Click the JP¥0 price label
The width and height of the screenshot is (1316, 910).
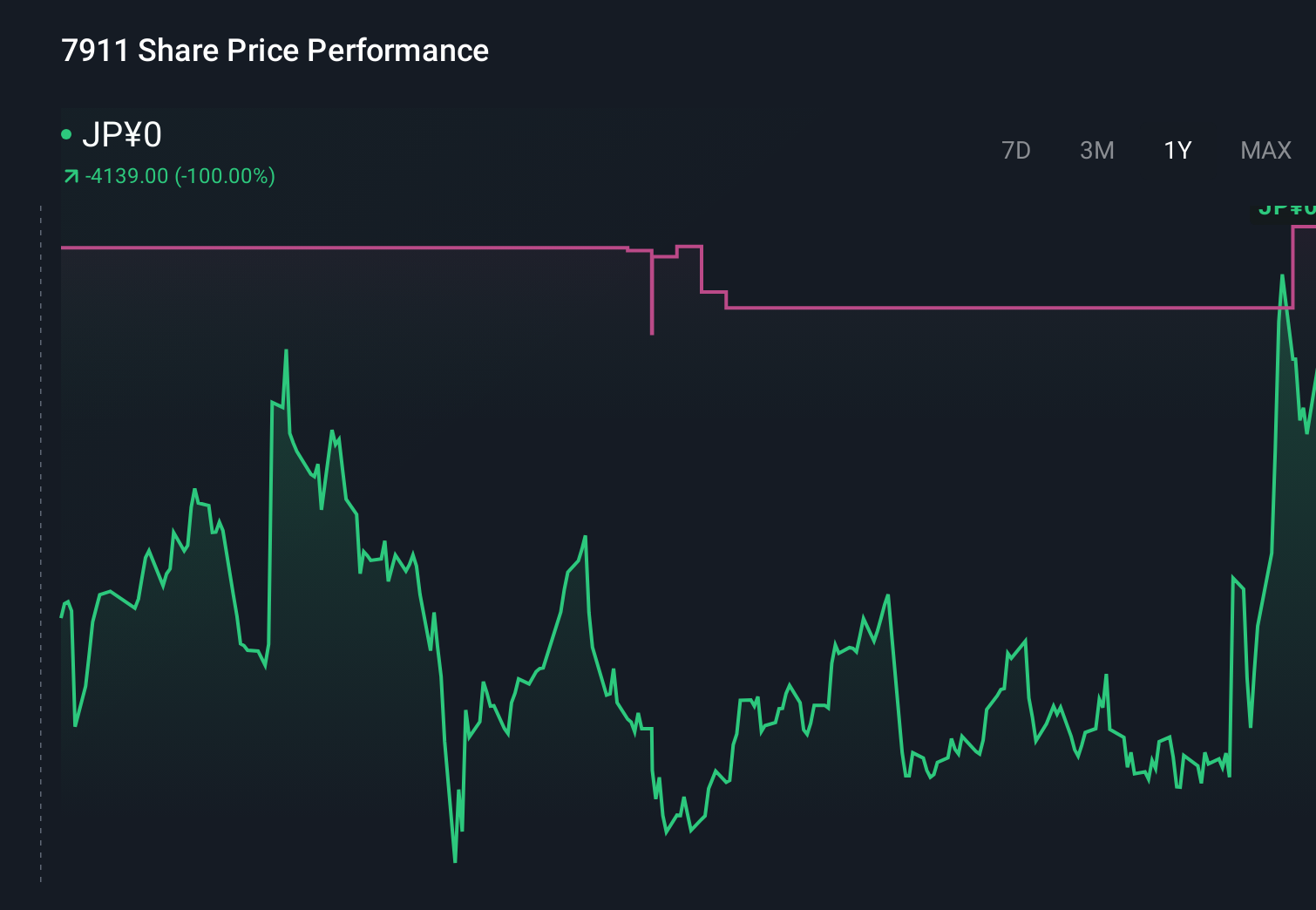[122, 133]
